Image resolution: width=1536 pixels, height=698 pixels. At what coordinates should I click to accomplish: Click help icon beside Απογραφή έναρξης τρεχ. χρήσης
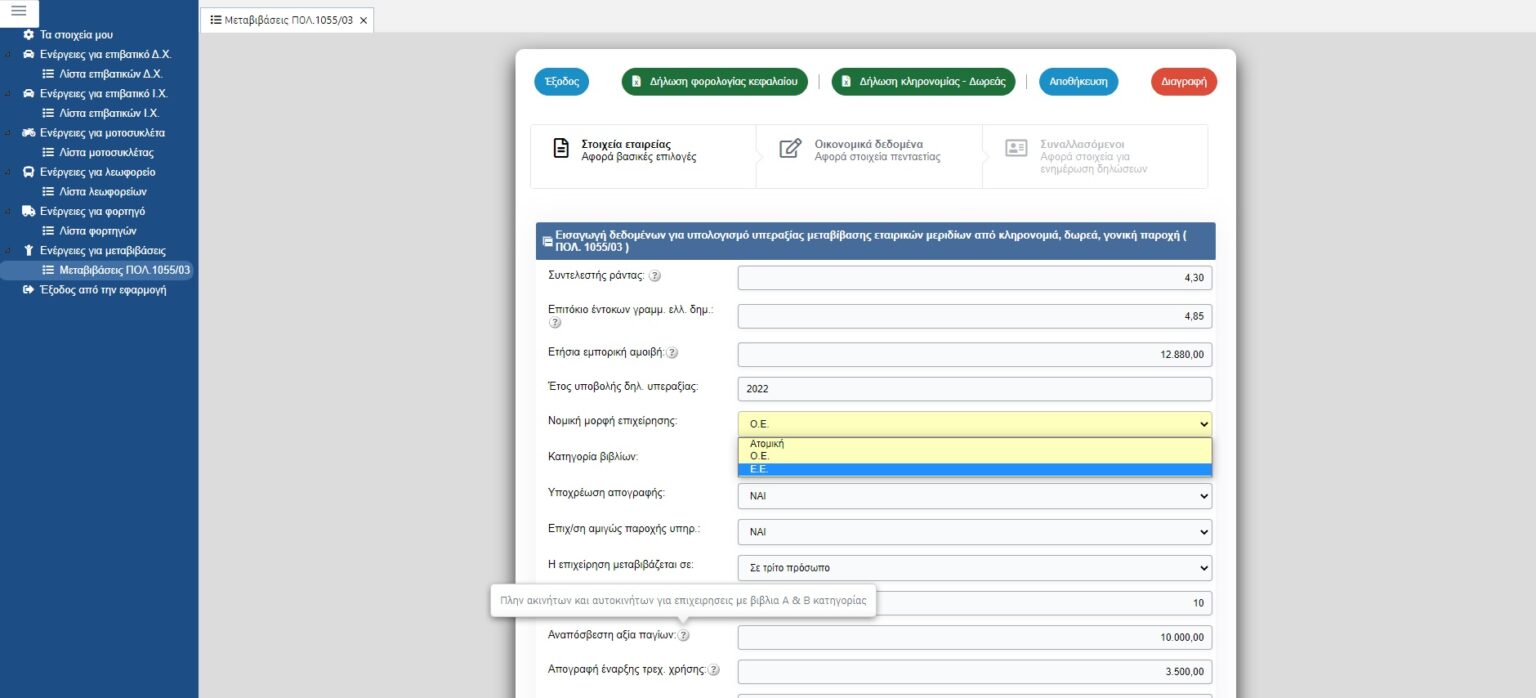click(x=713, y=671)
